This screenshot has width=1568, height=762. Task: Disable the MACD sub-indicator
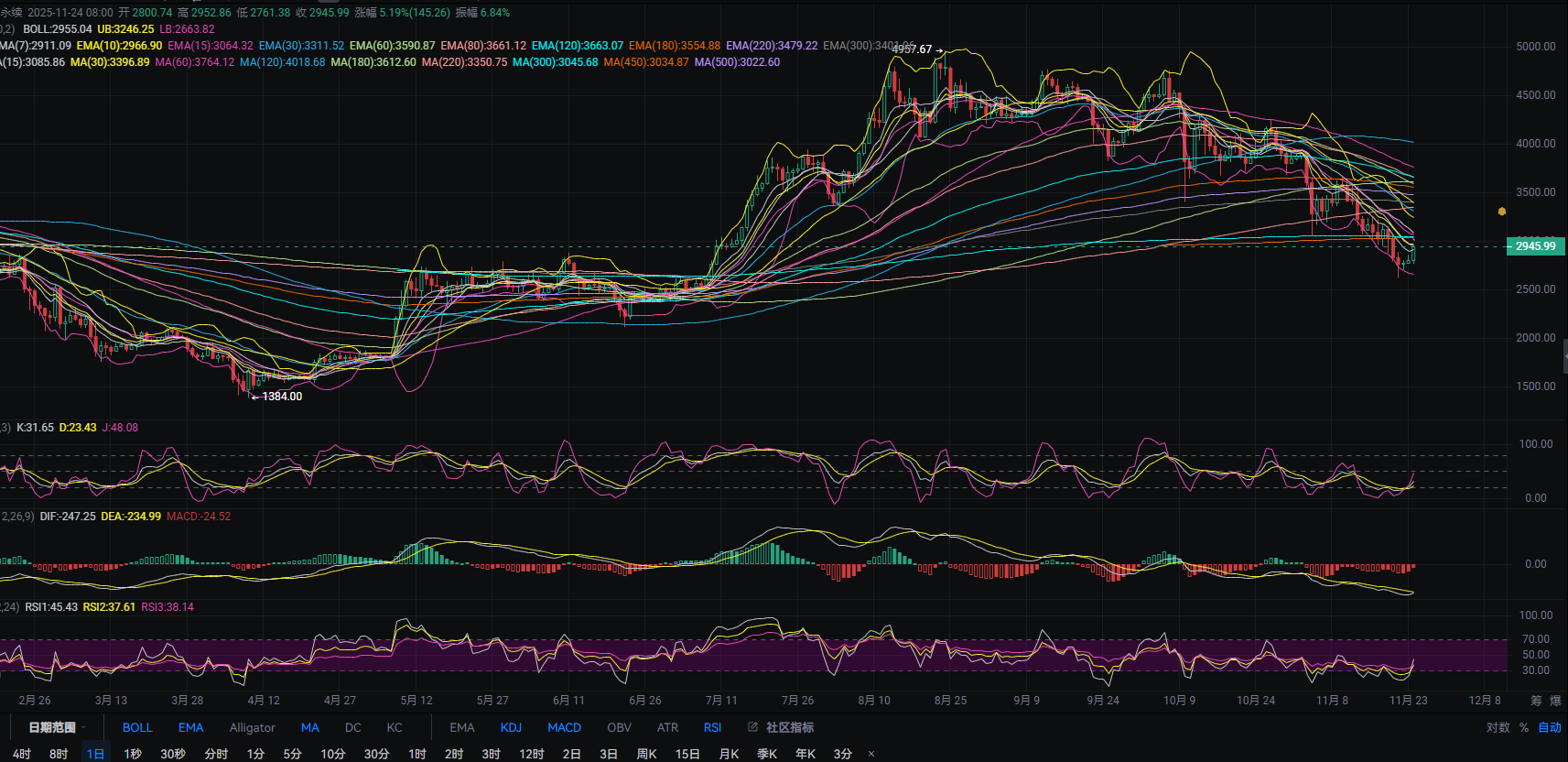point(564,727)
